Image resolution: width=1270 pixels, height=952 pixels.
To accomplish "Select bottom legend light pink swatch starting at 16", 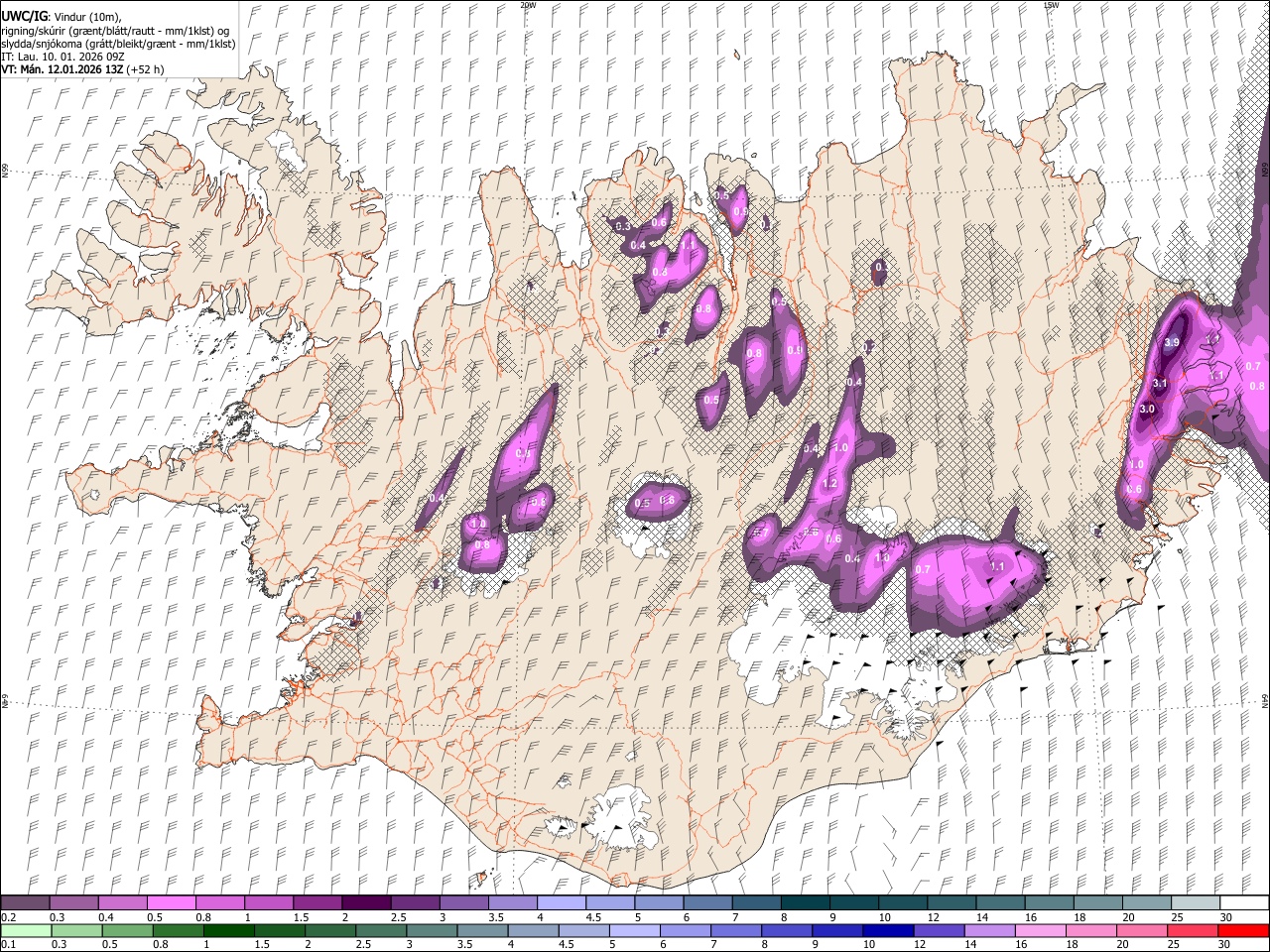I will [1043, 930].
